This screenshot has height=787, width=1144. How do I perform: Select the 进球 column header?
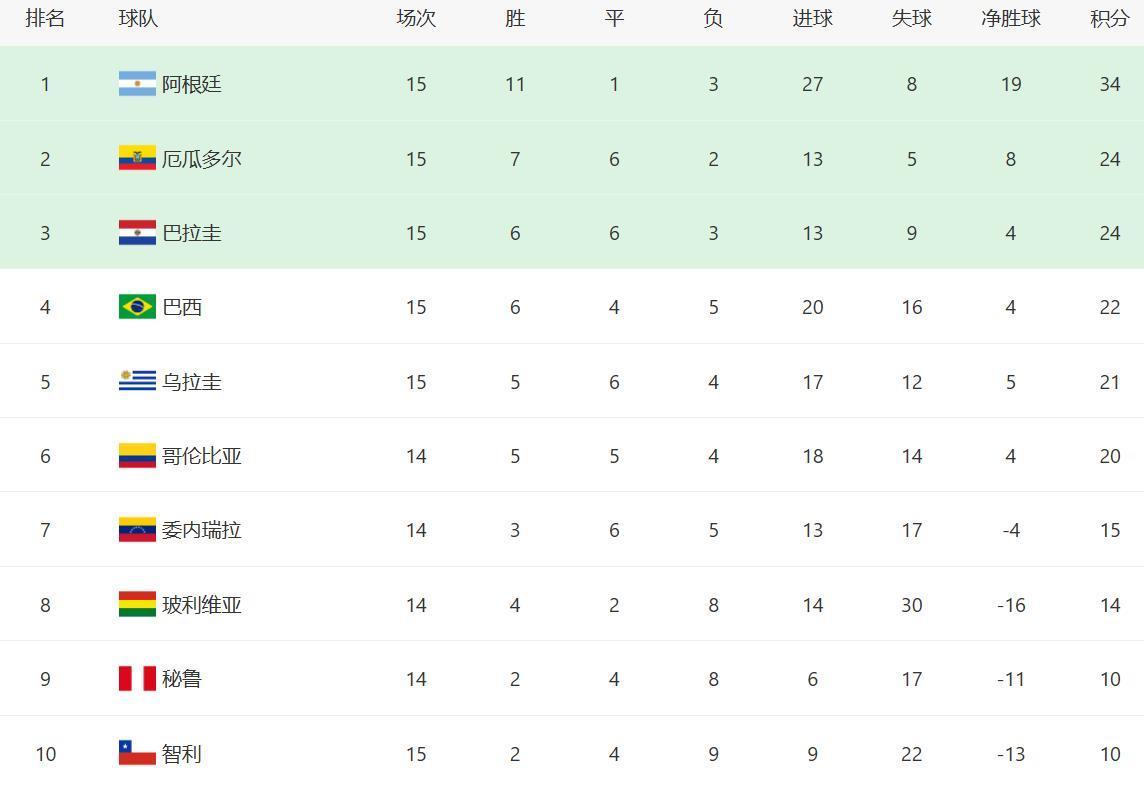pyautogui.click(x=812, y=18)
